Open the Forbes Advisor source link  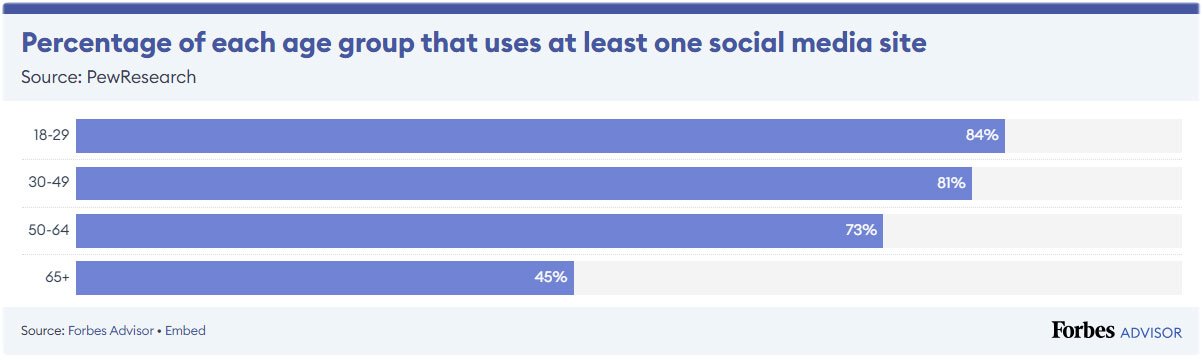pos(110,330)
